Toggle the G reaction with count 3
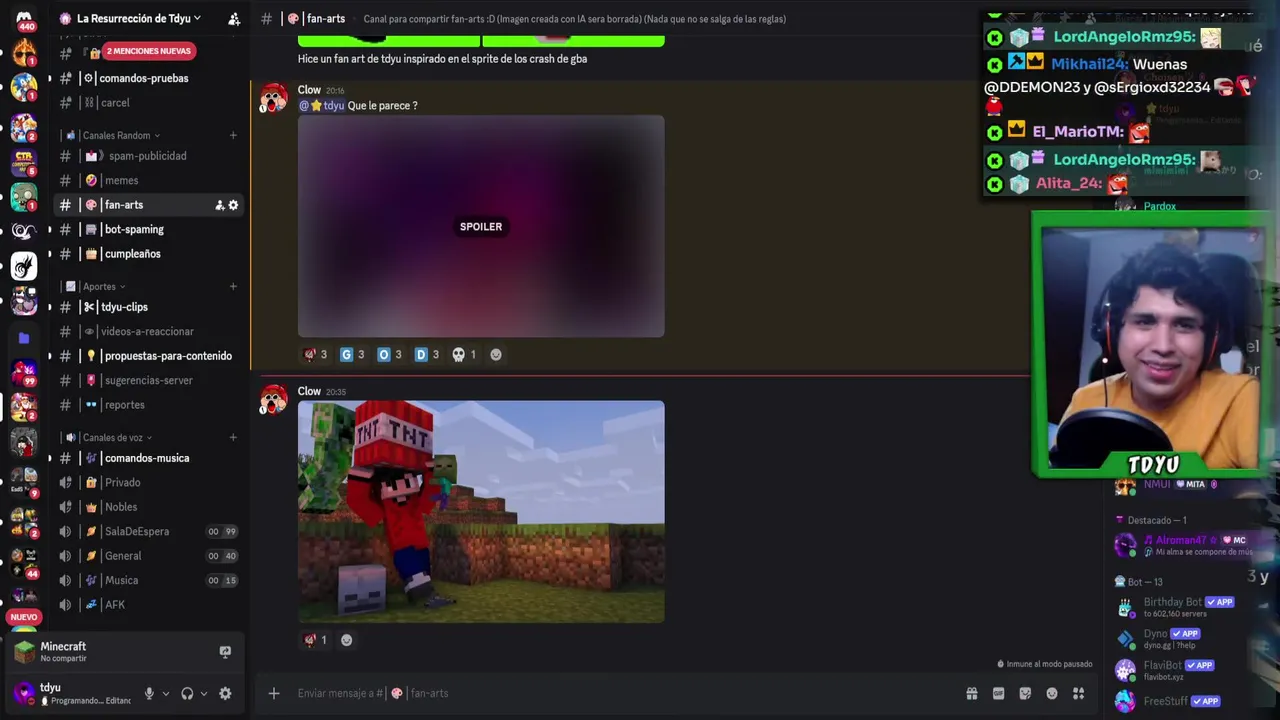 click(x=352, y=354)
